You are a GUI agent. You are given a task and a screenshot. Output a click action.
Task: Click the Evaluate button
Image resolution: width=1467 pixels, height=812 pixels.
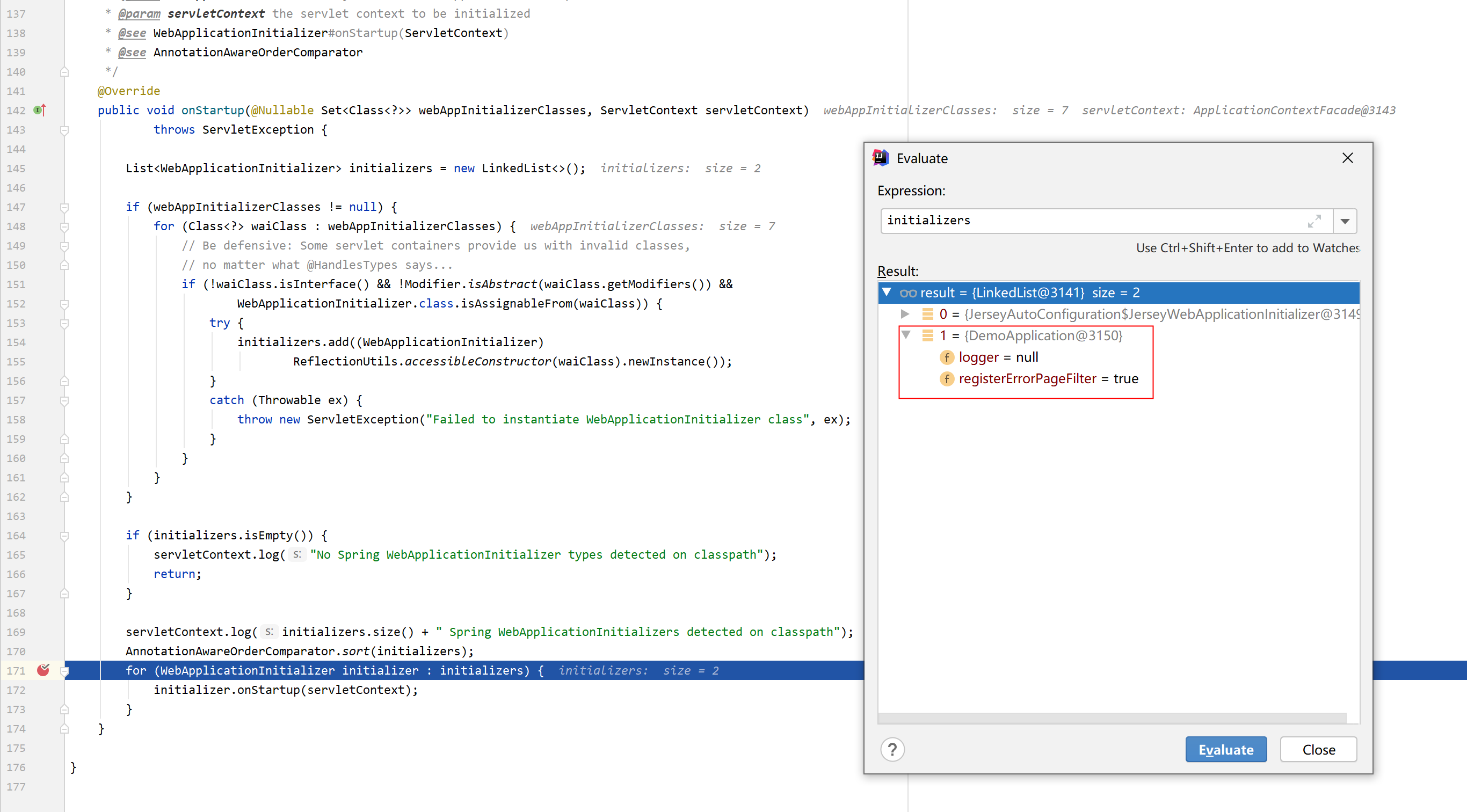1225,749
